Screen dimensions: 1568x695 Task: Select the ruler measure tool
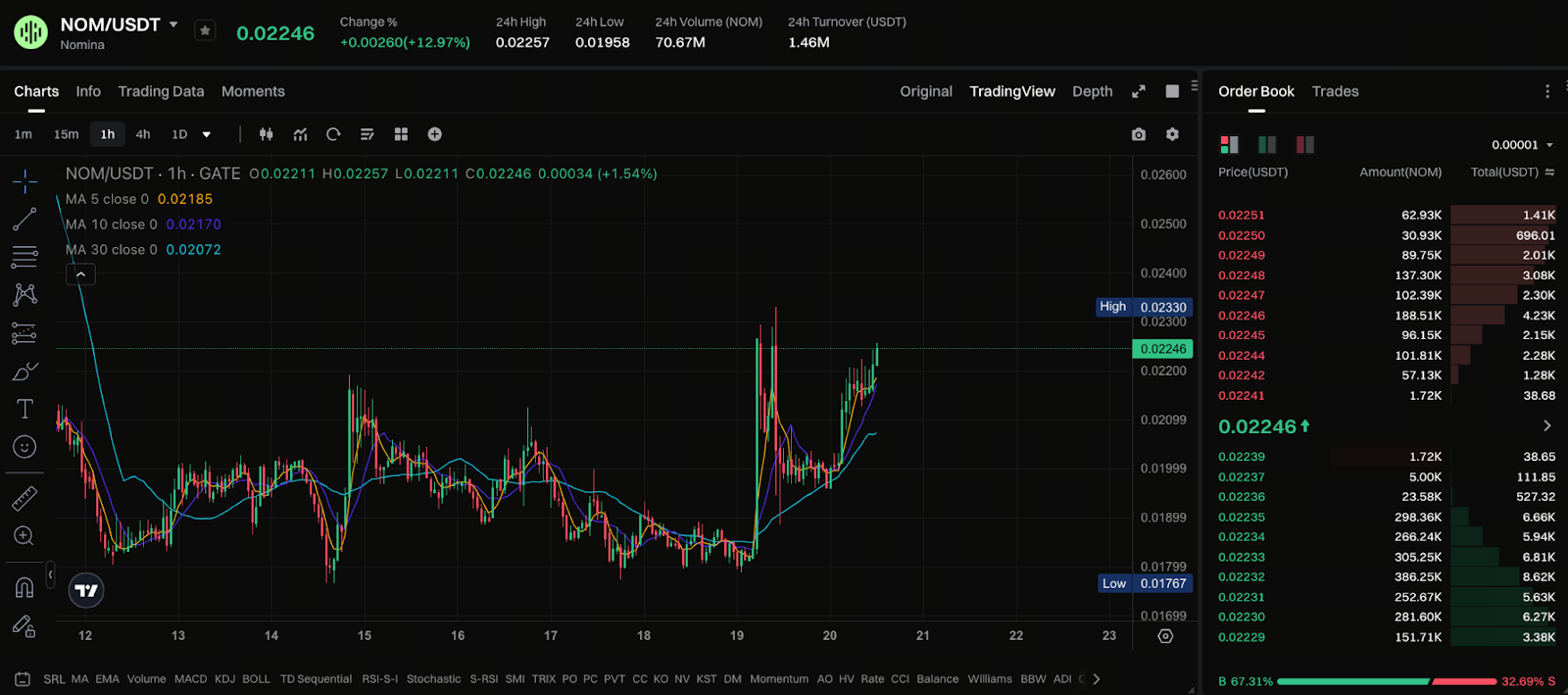coord(24,498)
